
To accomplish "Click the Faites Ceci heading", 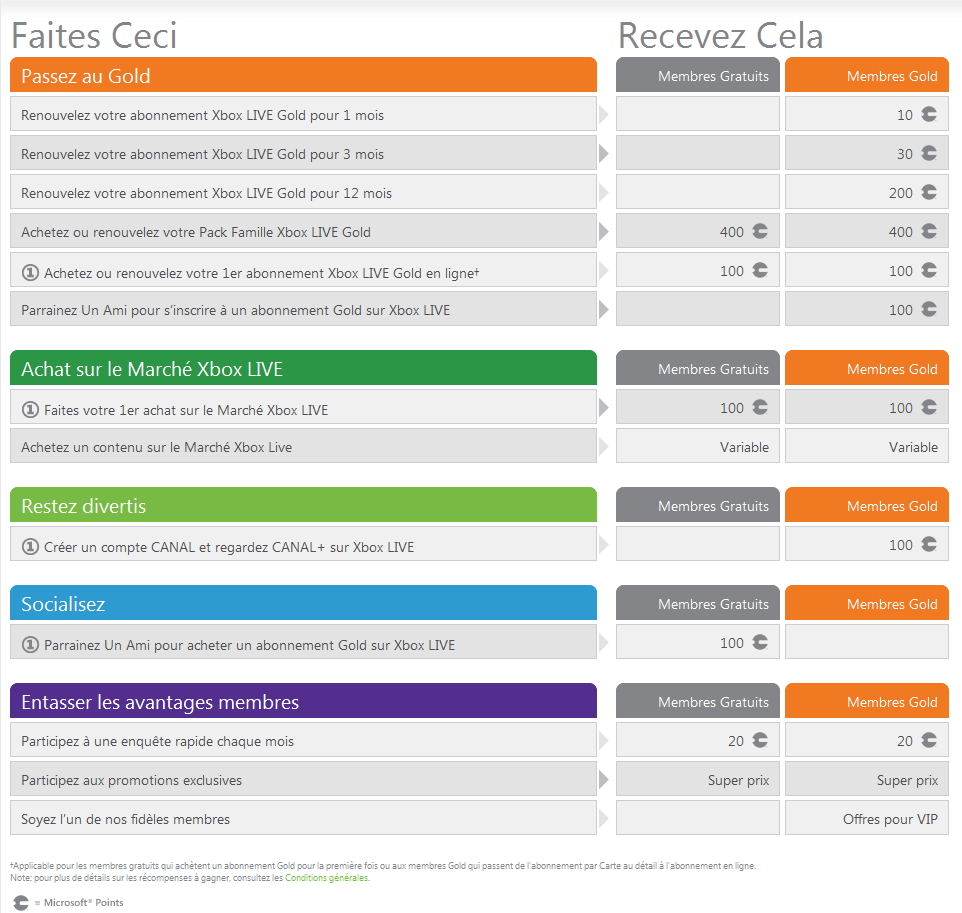I will (x=94, y=36).
